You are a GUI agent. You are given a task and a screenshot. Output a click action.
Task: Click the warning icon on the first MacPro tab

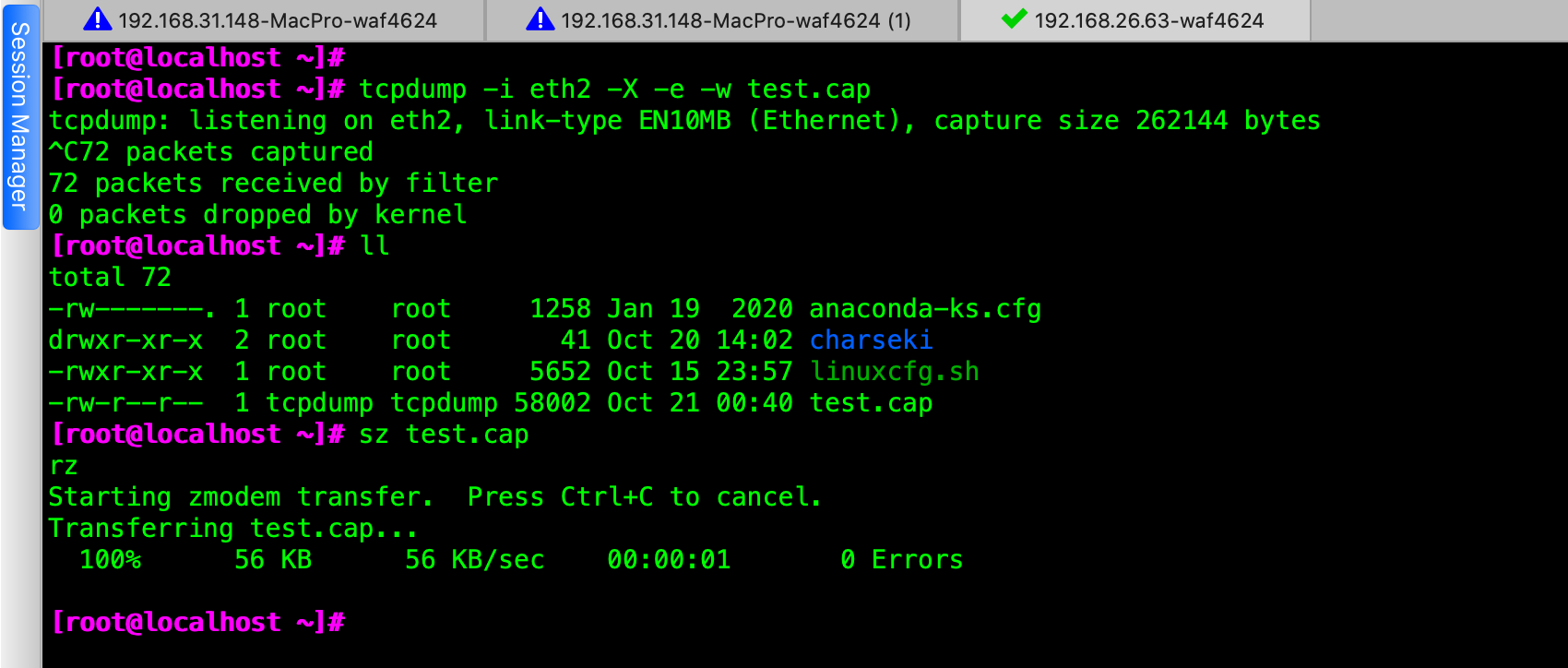tap(97, 19)
